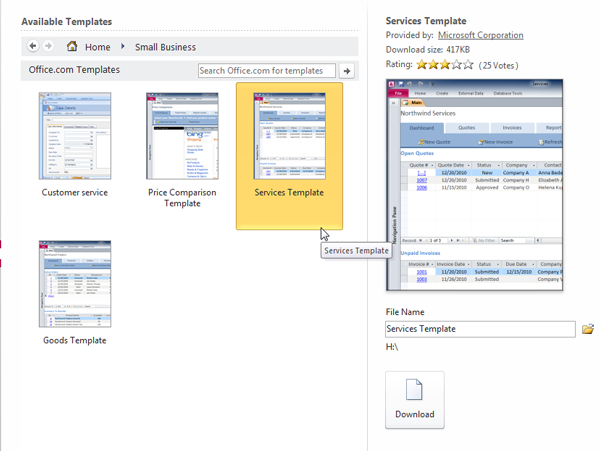Click the forward arrow navigation button
The height and width of the screenshot is (451, 600).
(48, 46)
